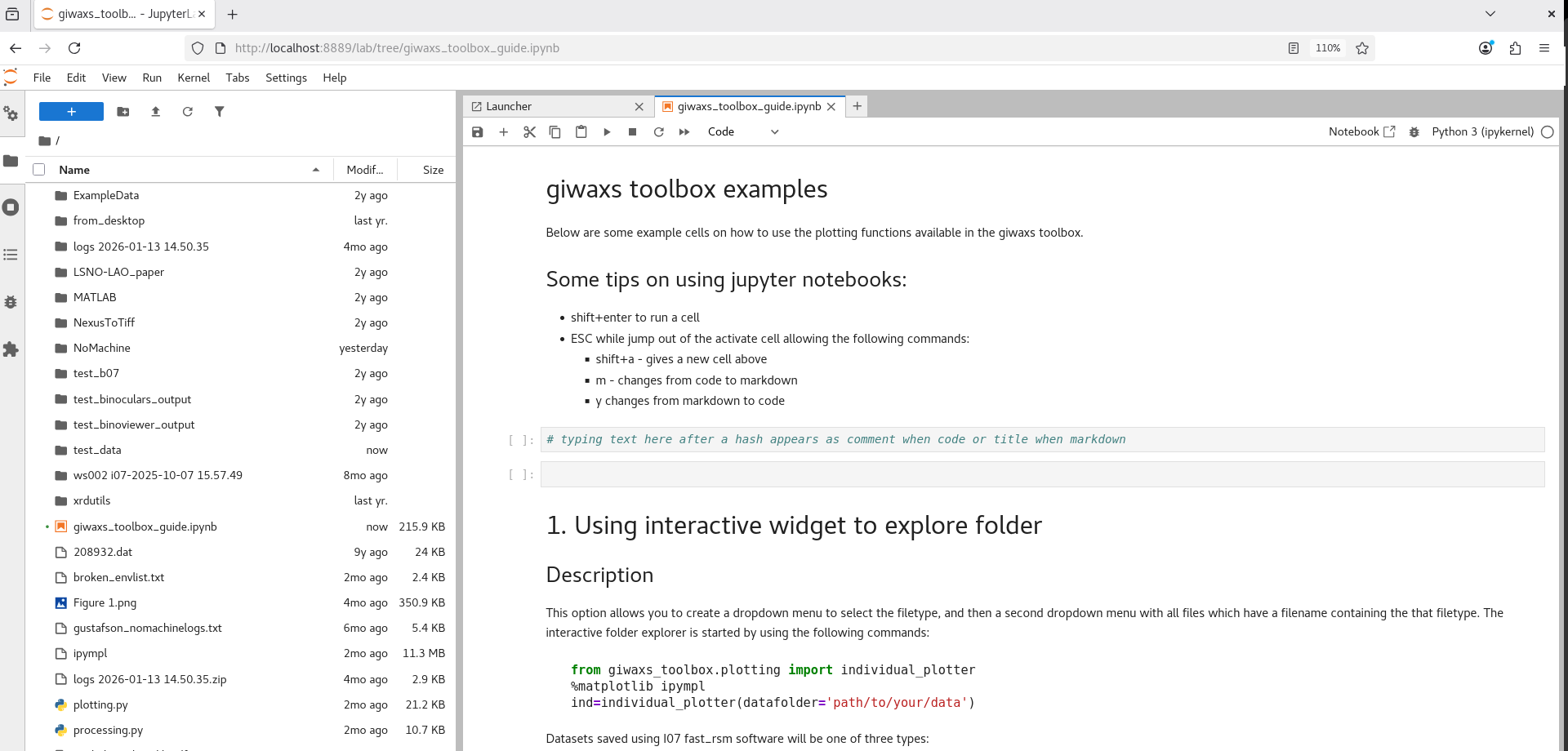The image size is (1568, 751).
Task: Select the MATLAB folder
Action: [240, 297]
